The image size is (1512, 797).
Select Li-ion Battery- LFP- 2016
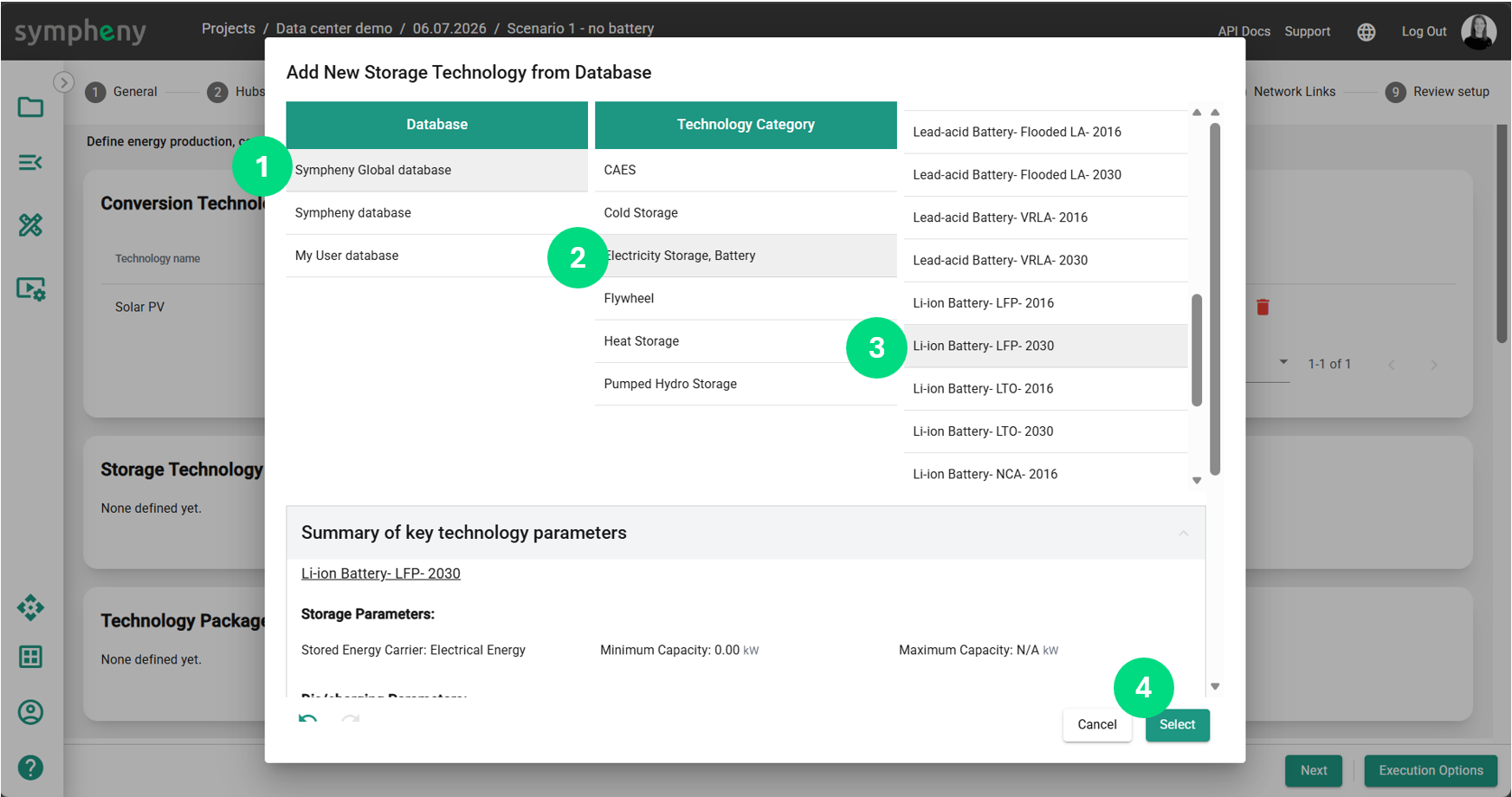pyautogui.click(x=1045, y=303)
